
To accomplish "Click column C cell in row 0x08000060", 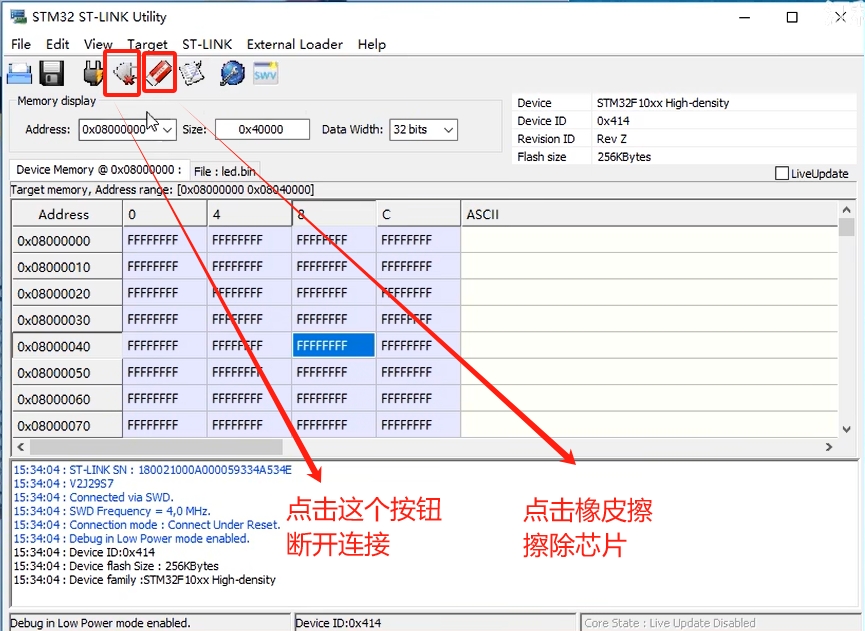I will click(x=418, y=399).
